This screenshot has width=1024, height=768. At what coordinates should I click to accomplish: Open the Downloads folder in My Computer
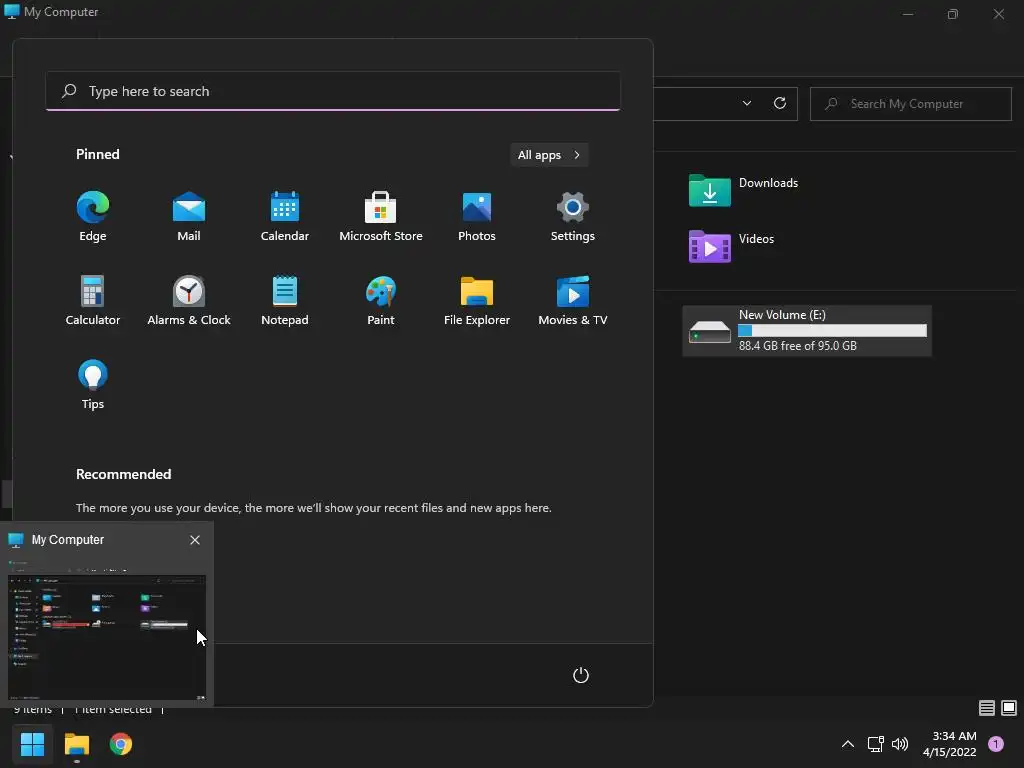coord(743,189)
